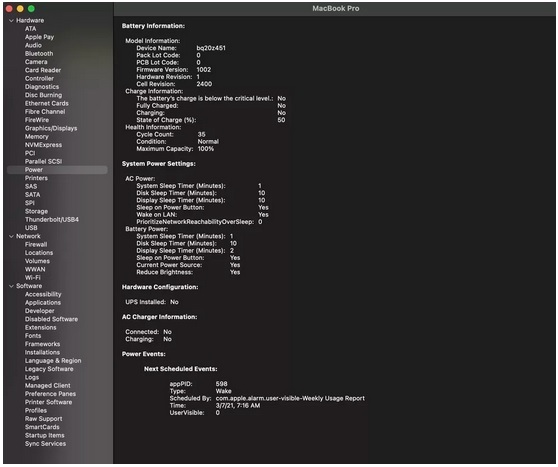Select Thunderbolt/USB4 in the sidebar
The width and height of the screenshot is (558, 467).
(x=52, y=220)
